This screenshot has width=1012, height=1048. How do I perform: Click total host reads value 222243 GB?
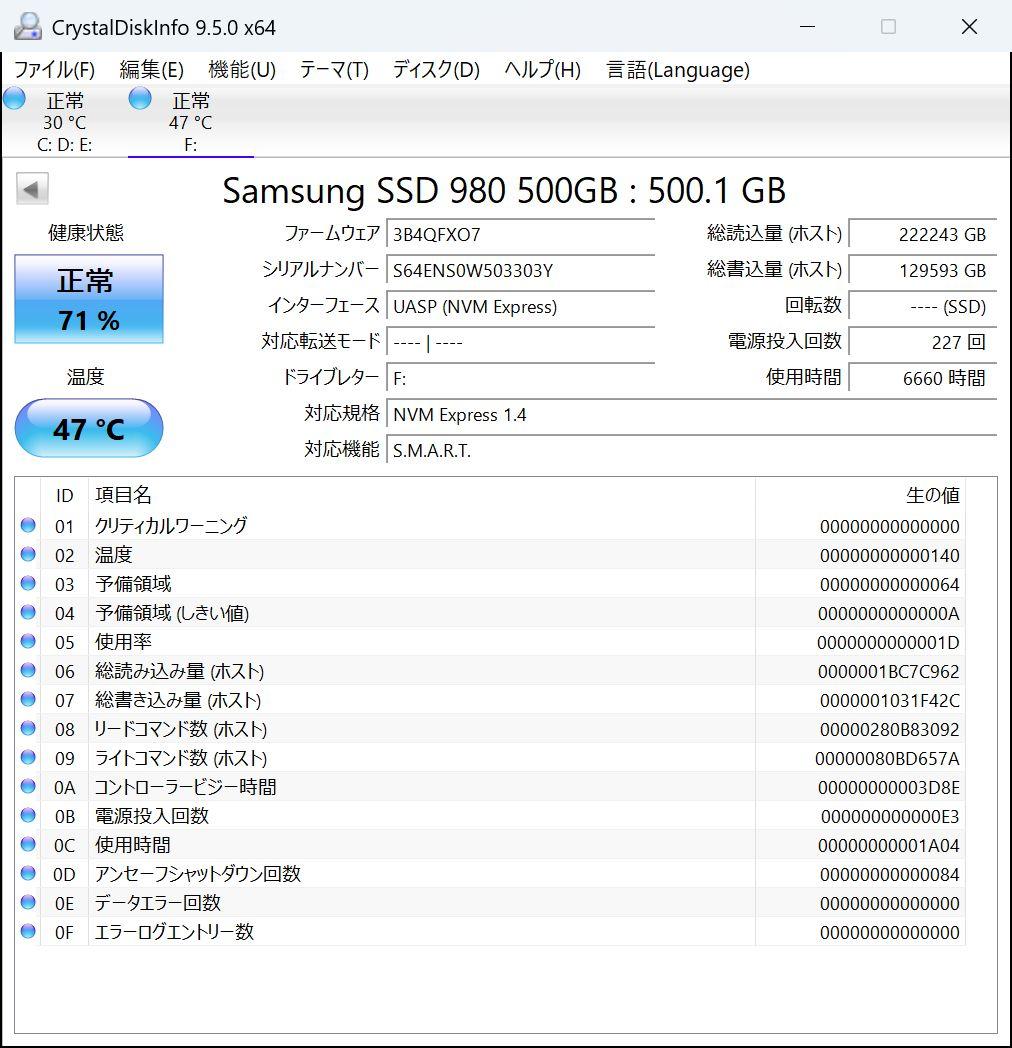922,235
